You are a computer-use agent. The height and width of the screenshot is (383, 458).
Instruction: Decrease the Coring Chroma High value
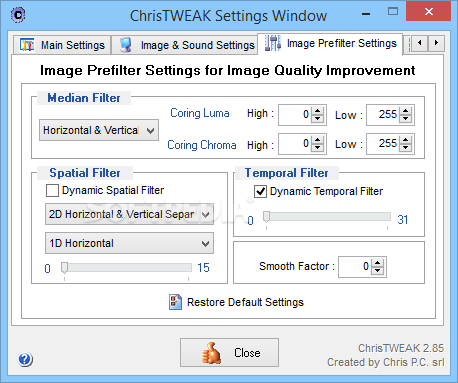(318, 148)
